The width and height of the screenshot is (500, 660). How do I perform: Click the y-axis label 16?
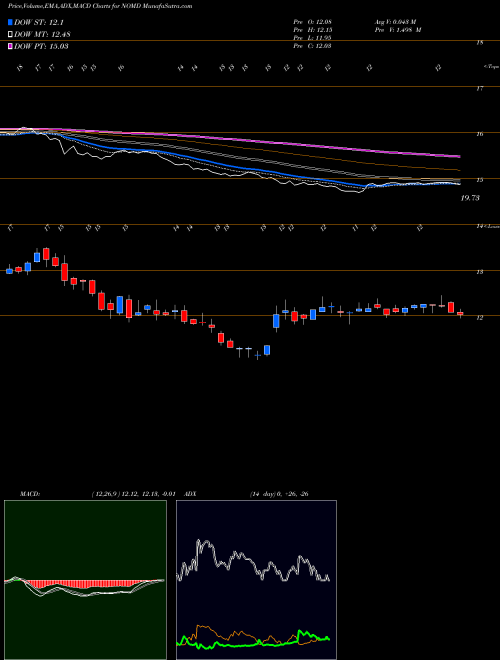pyautogui.click(x=480, y=134)
